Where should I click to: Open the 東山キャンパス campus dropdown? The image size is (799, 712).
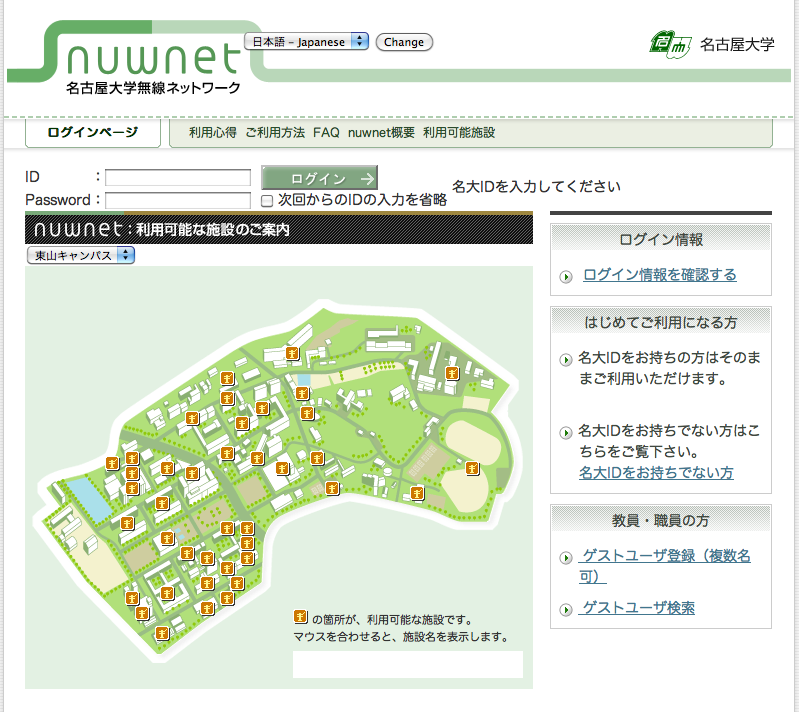pos(81,255)
